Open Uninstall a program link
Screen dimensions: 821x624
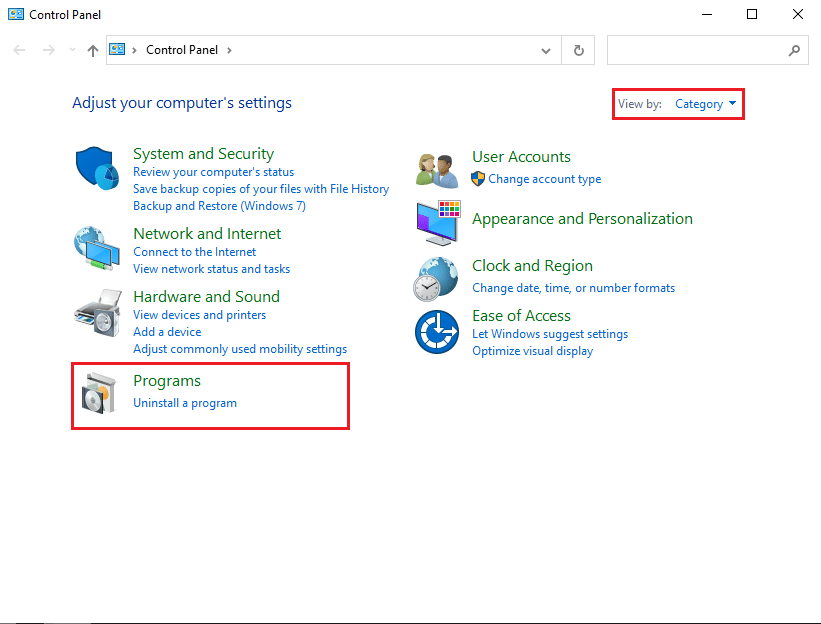click(185, 403)
